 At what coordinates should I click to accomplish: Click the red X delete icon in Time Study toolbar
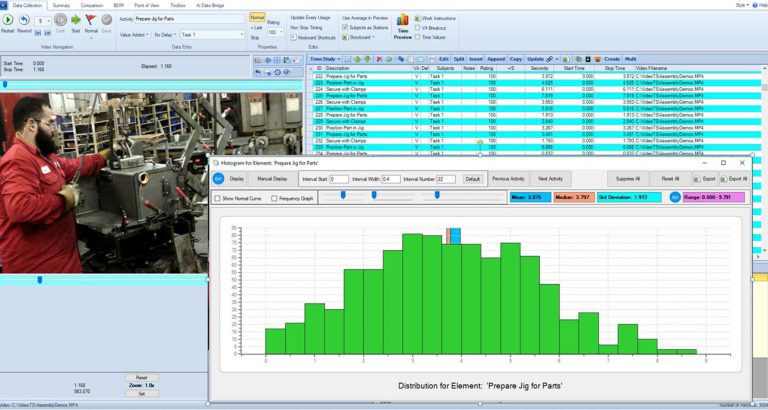point(379,59)
